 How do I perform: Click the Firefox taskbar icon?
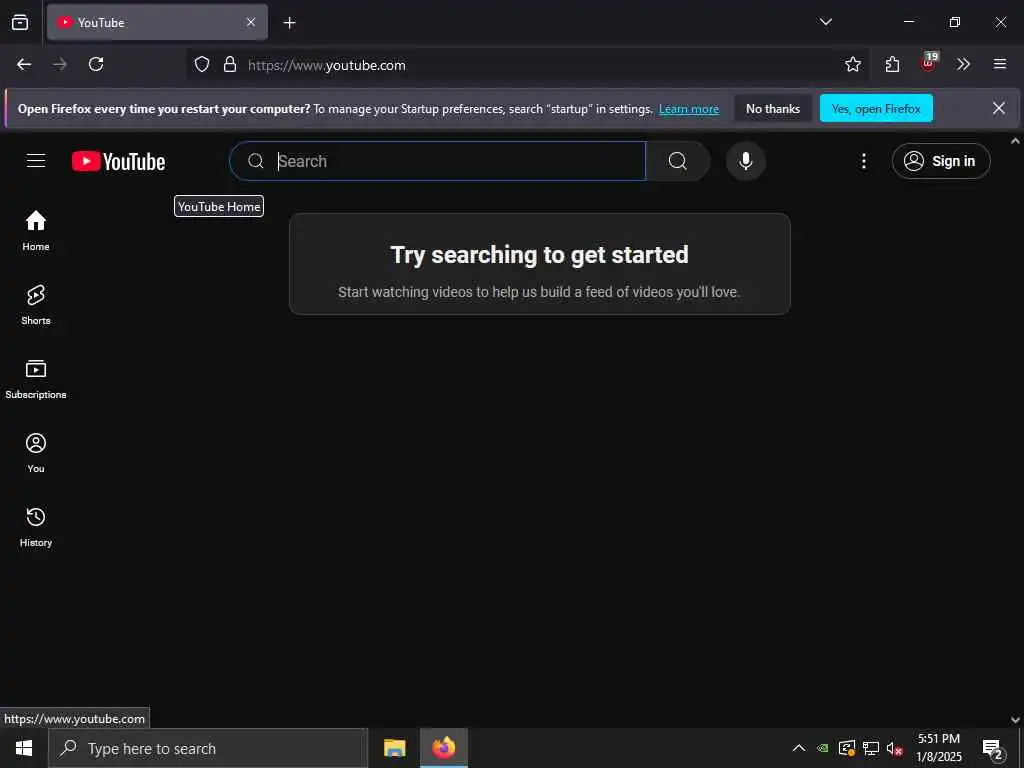click(443, 748)
